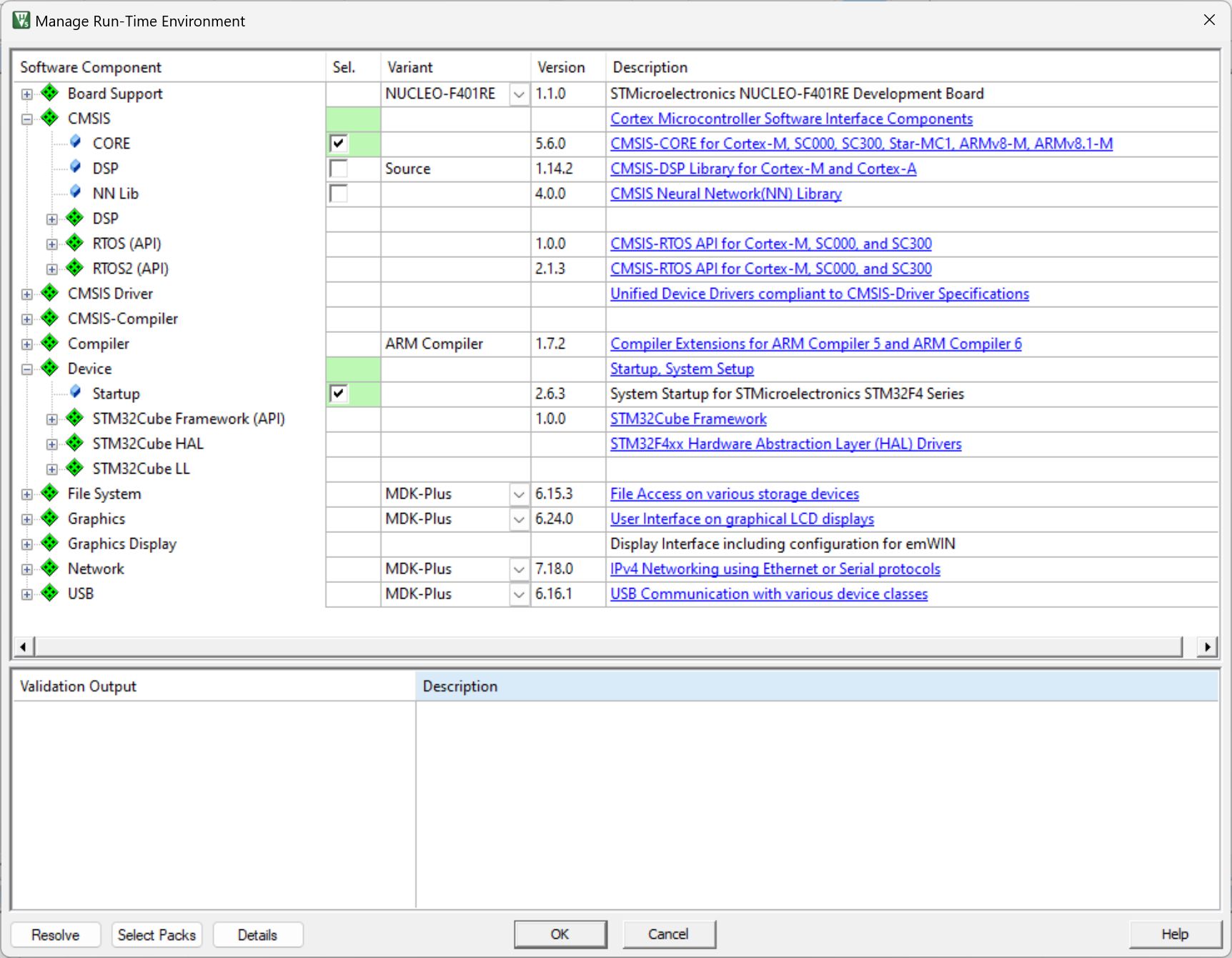
Task: Click the horizontal scrollbar right arrow
Action: tap(1207, 647)
